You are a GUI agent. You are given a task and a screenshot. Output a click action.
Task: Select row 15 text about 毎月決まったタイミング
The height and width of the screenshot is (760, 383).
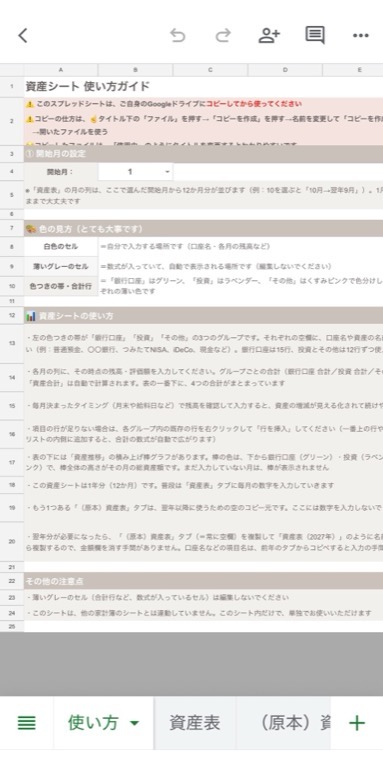tap(205, 406)
